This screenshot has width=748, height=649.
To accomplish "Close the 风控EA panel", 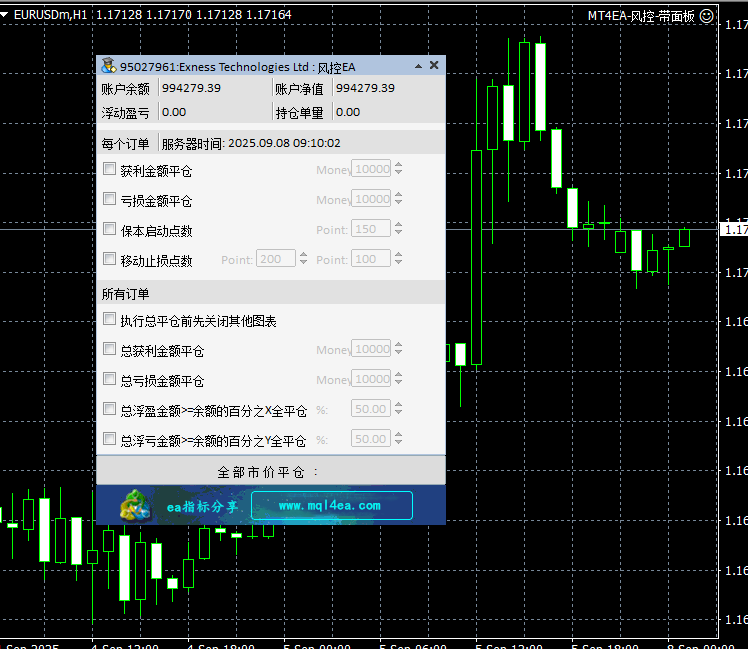I will pos(434,65).
